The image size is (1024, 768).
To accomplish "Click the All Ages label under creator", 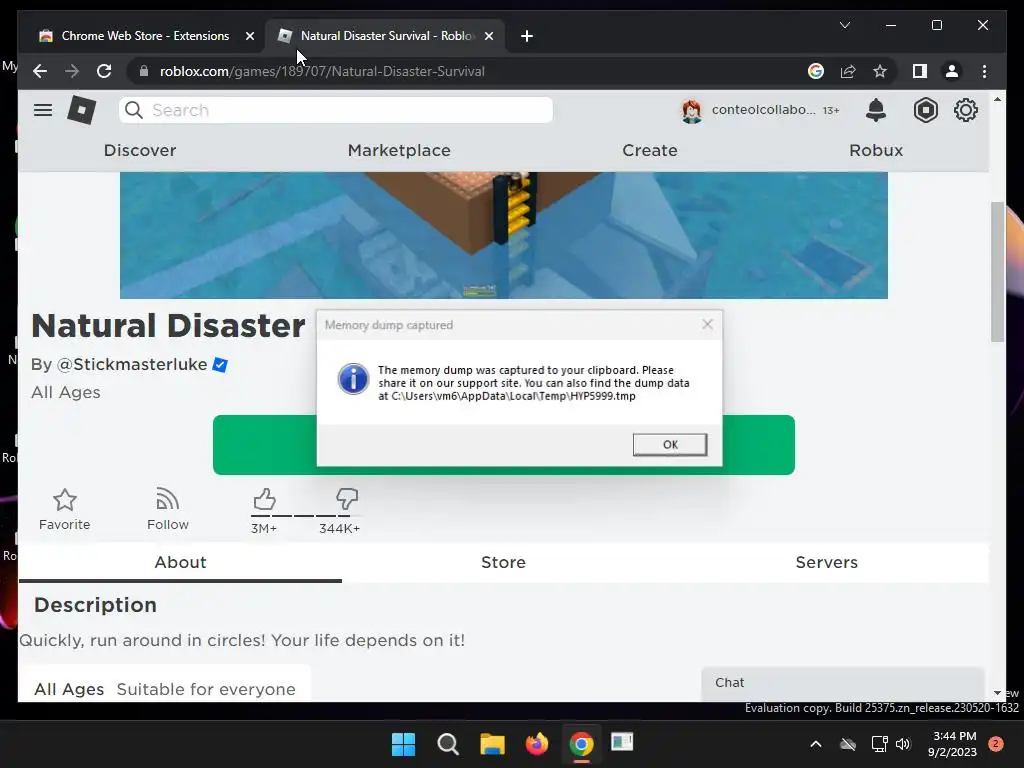I will click(x=66, y=392).
